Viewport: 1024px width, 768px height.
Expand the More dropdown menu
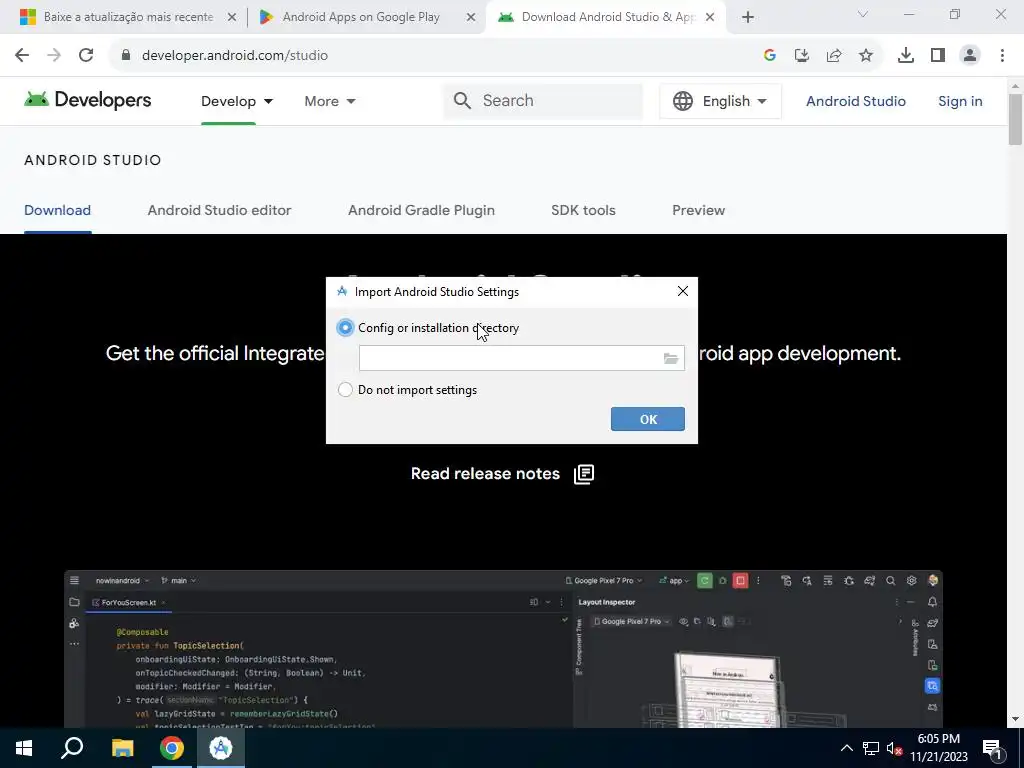pos(330,101)
